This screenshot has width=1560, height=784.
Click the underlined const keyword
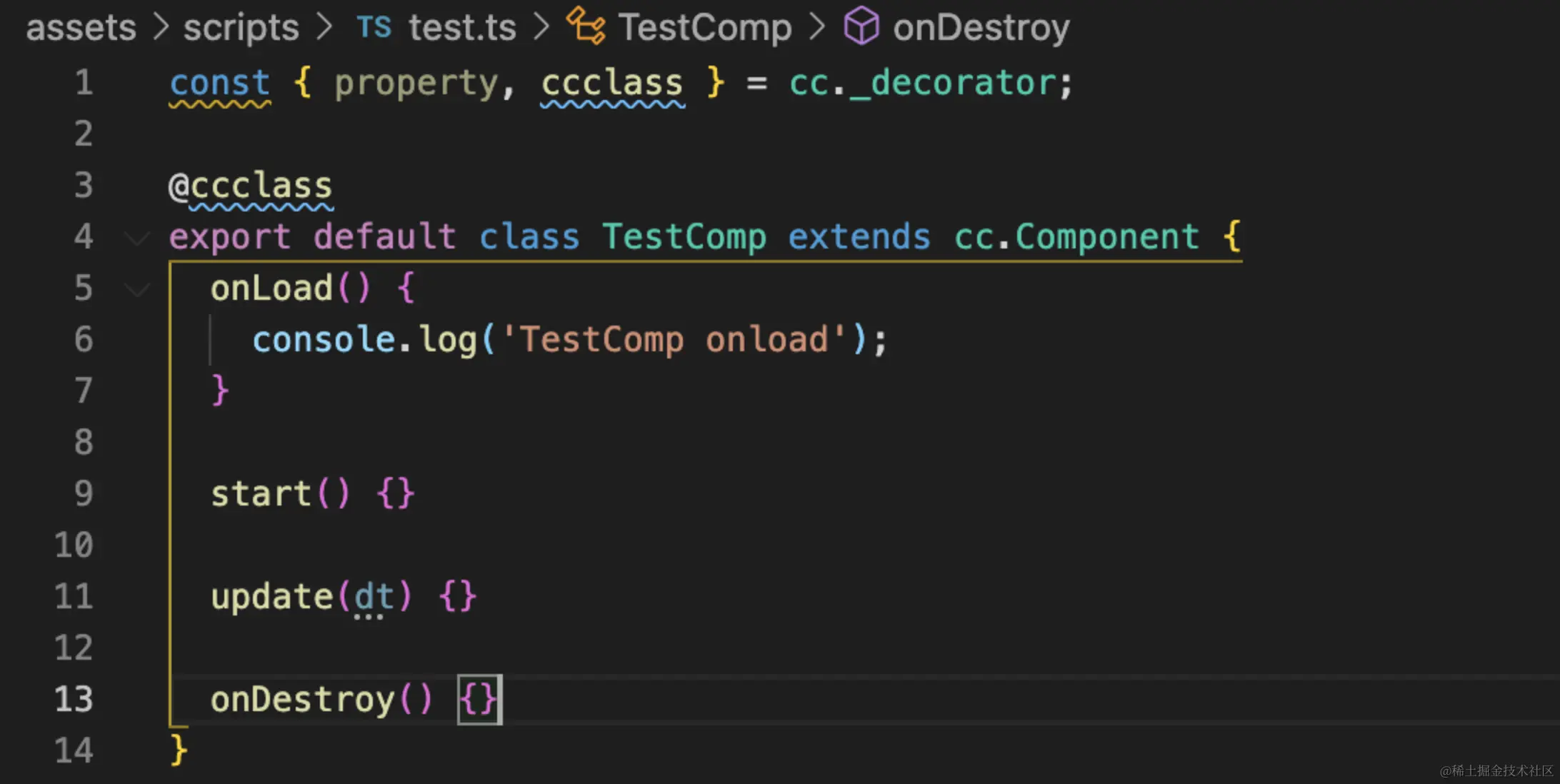coord(219,83)
